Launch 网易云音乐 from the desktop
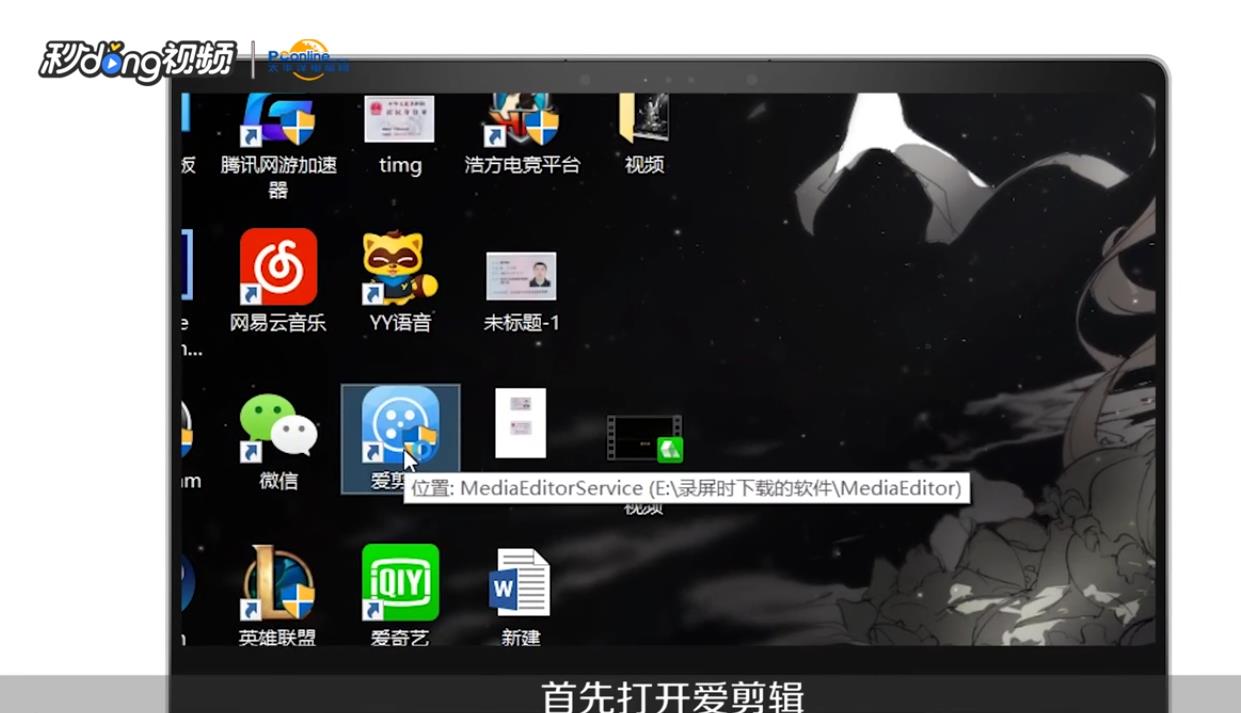This screenshot has width=1241, height=713. pyautogui.click(x=278, y=267)
